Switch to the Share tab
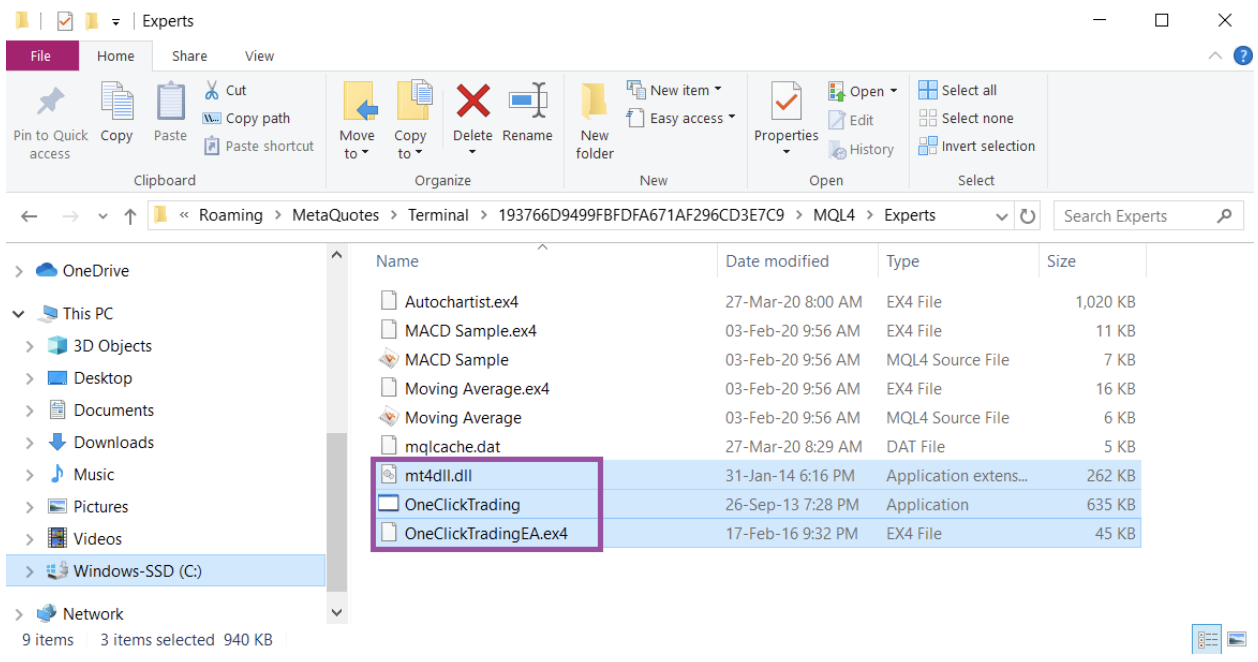This screenshot has height=662, width=1258. [x=189, y=56]
